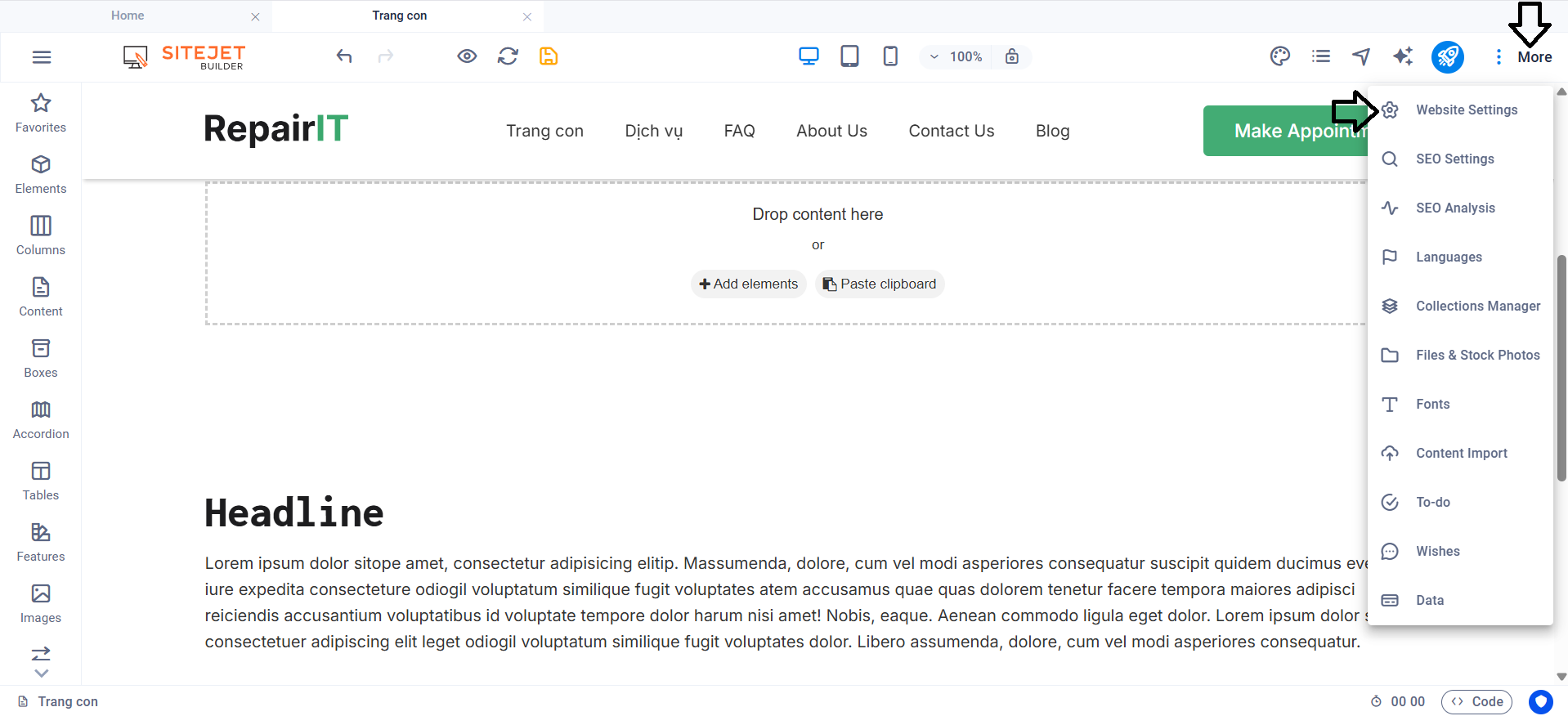Click the Paste clipboard button
Screen dimensions: 1568x716
coord(880,284)
